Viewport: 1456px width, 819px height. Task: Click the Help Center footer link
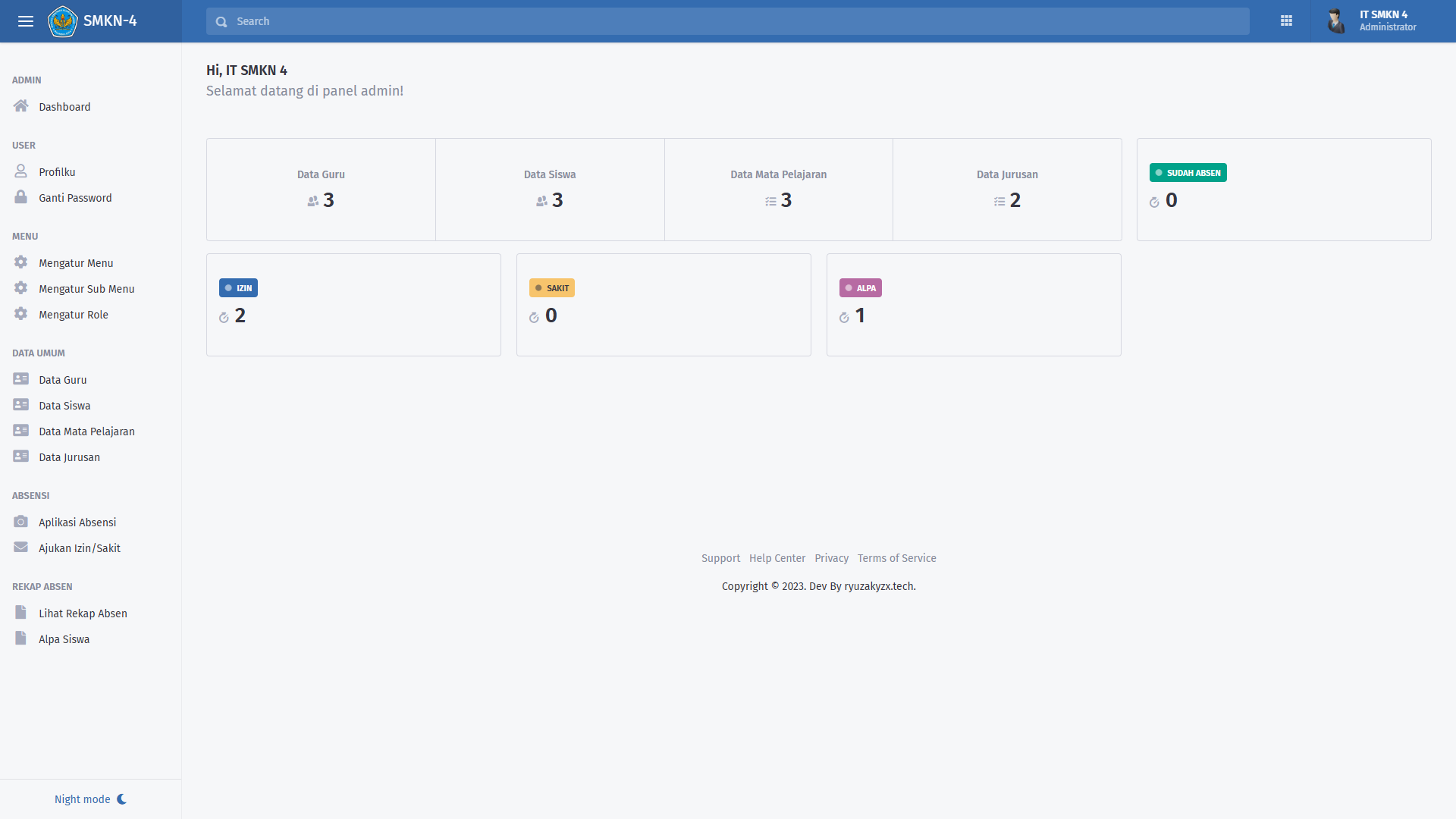(777, 558)
